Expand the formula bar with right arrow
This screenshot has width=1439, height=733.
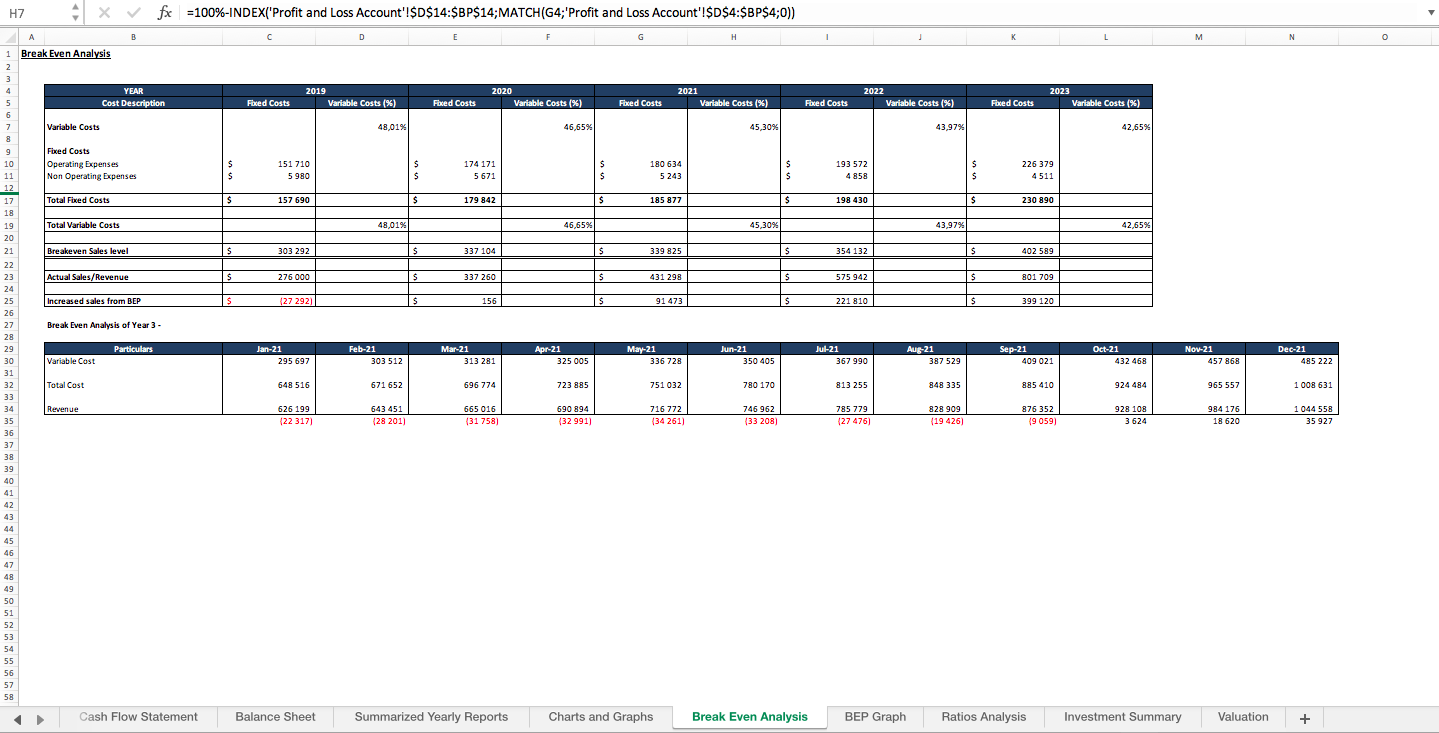click(1429, 13)
